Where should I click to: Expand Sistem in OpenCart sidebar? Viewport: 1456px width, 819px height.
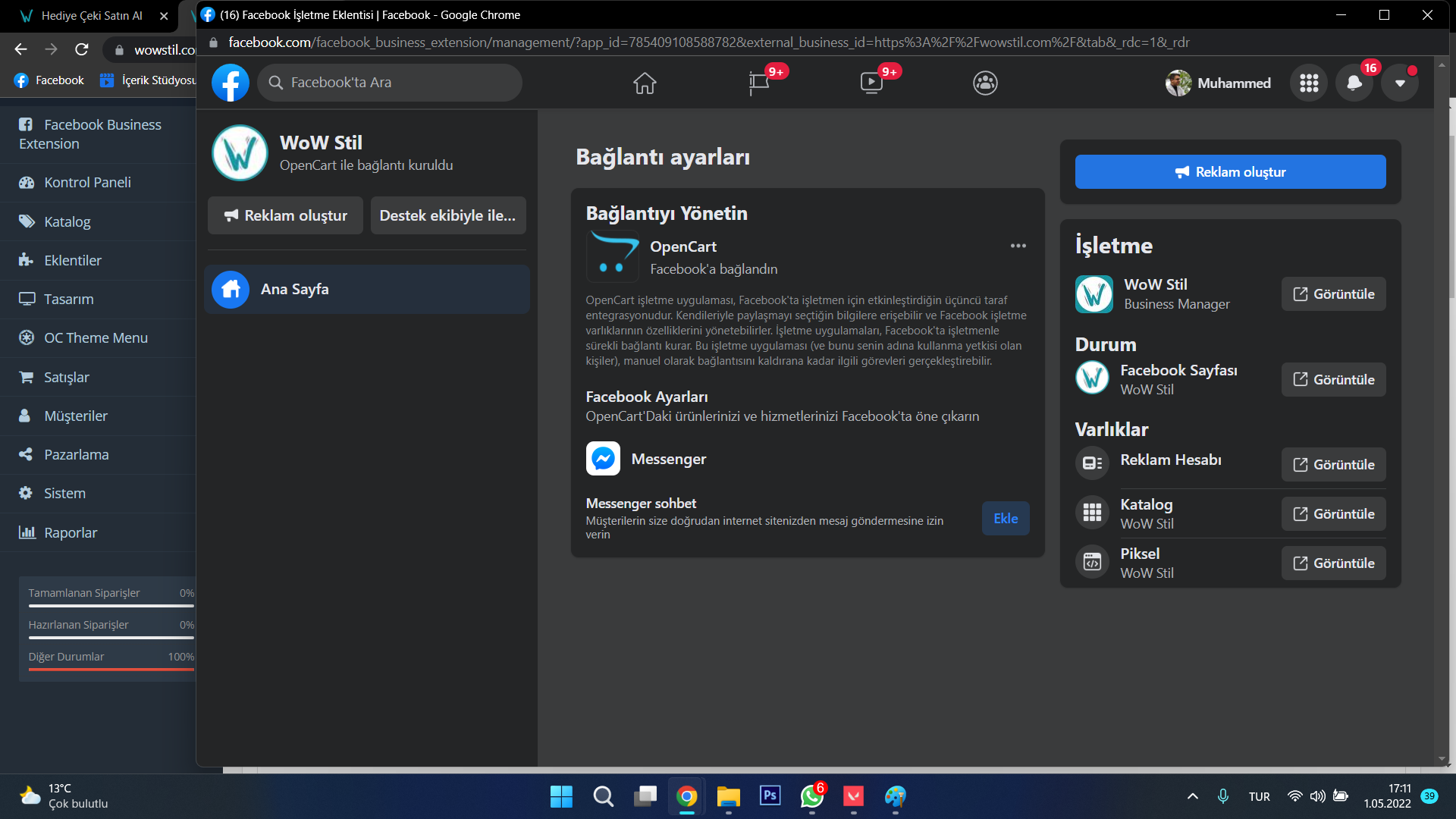tap(98, 494)
